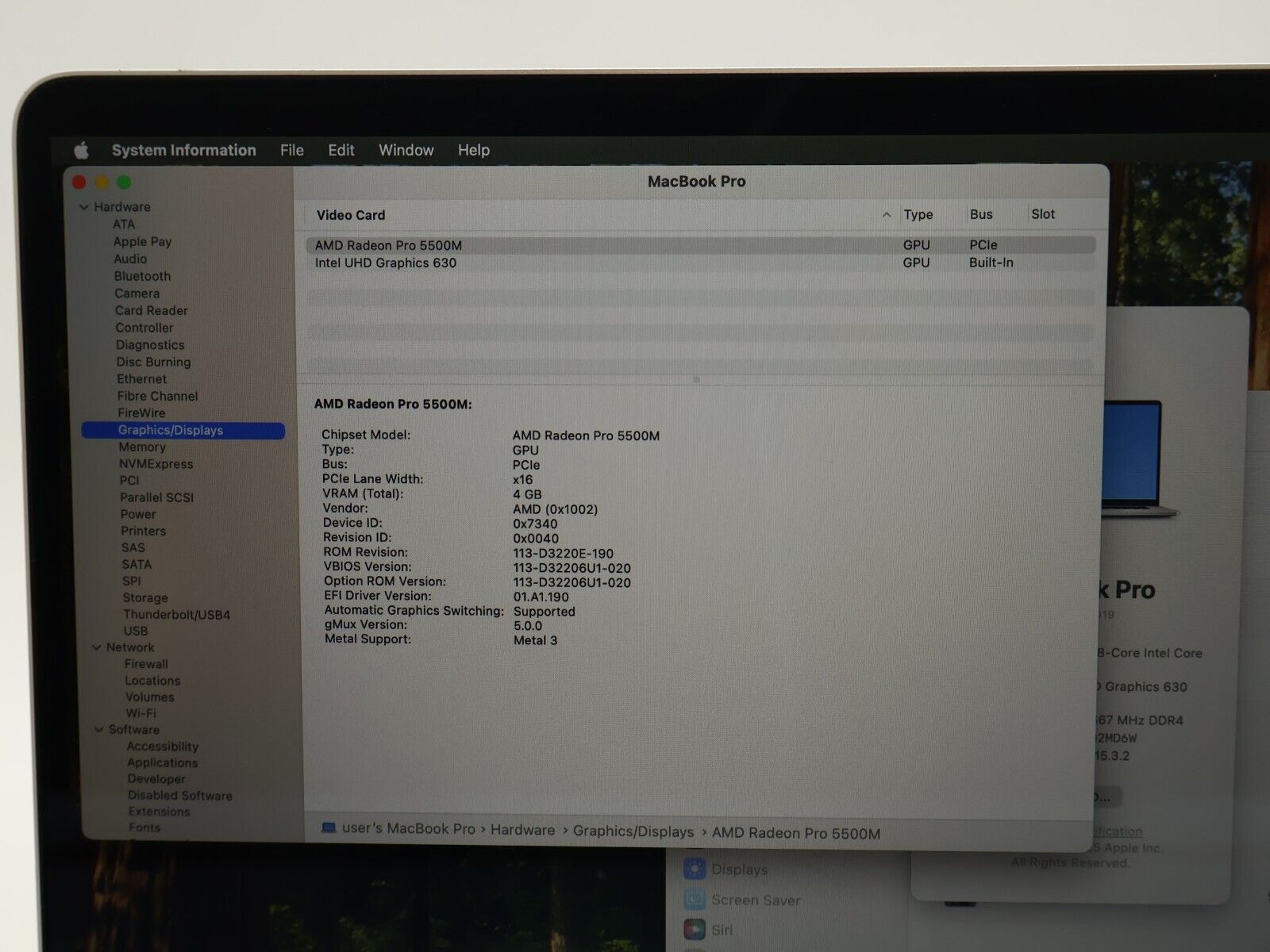Image resolution: width=1270 pixels, height=952 pixels.
Task: Click the laptop icon in path bar
Action: (x=329, y=828)
